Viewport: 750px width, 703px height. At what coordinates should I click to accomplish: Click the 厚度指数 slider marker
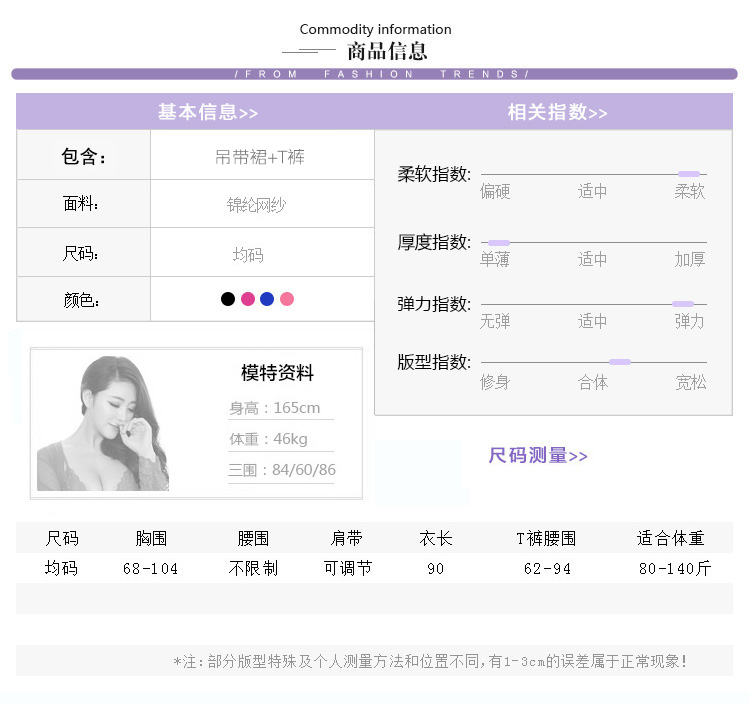click(x=499, y=243)
